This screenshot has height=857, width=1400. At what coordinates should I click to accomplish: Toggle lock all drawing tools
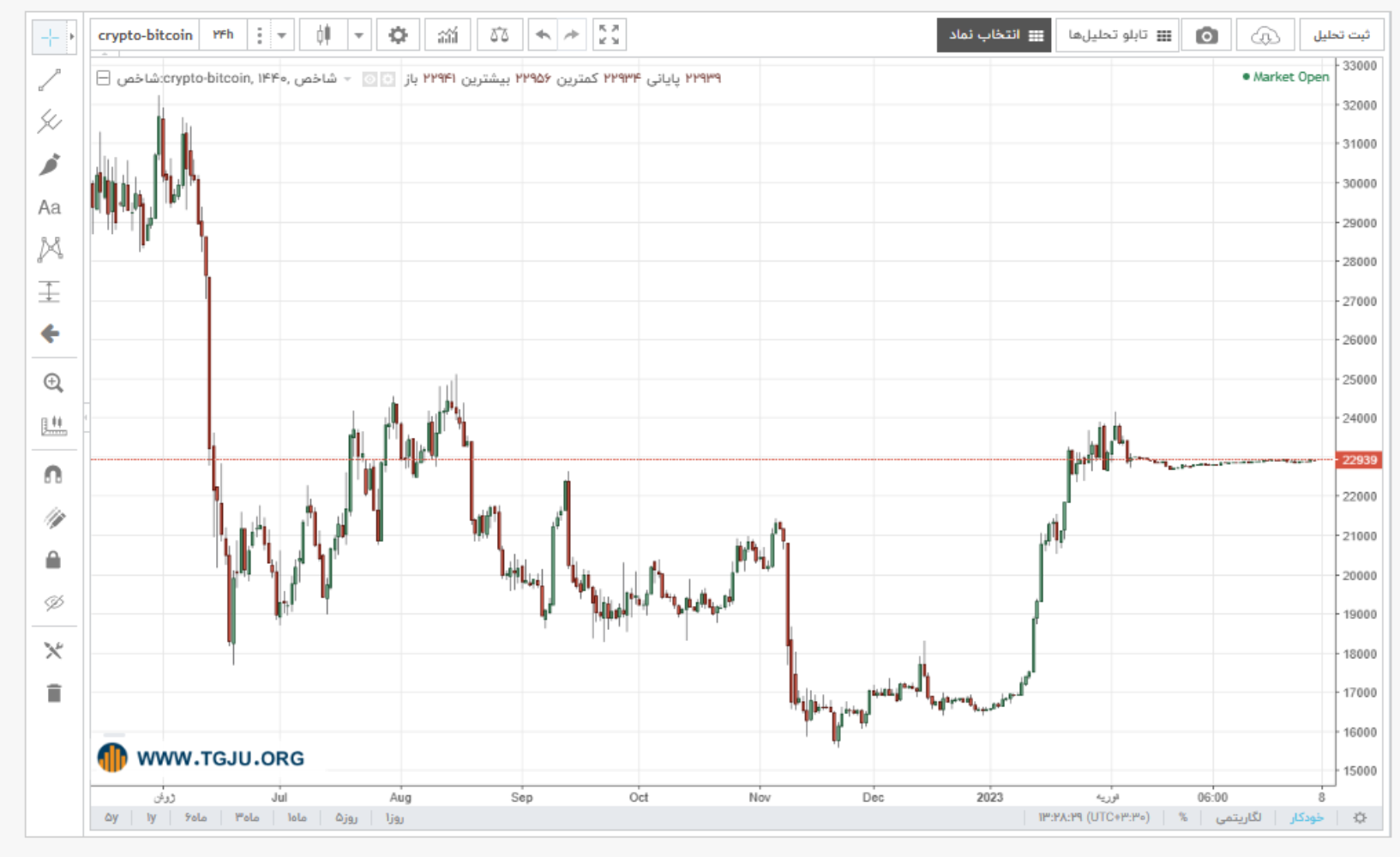[x=53, y=560]
